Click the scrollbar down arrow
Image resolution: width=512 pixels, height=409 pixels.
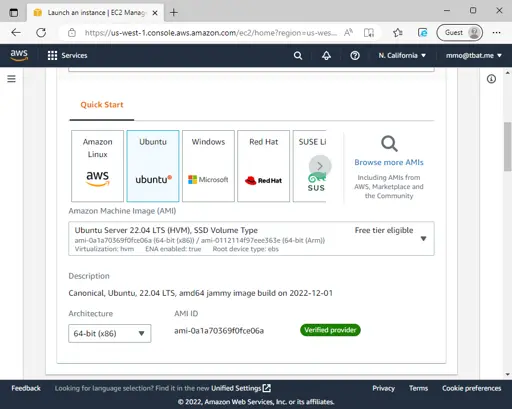pos(508,374)
